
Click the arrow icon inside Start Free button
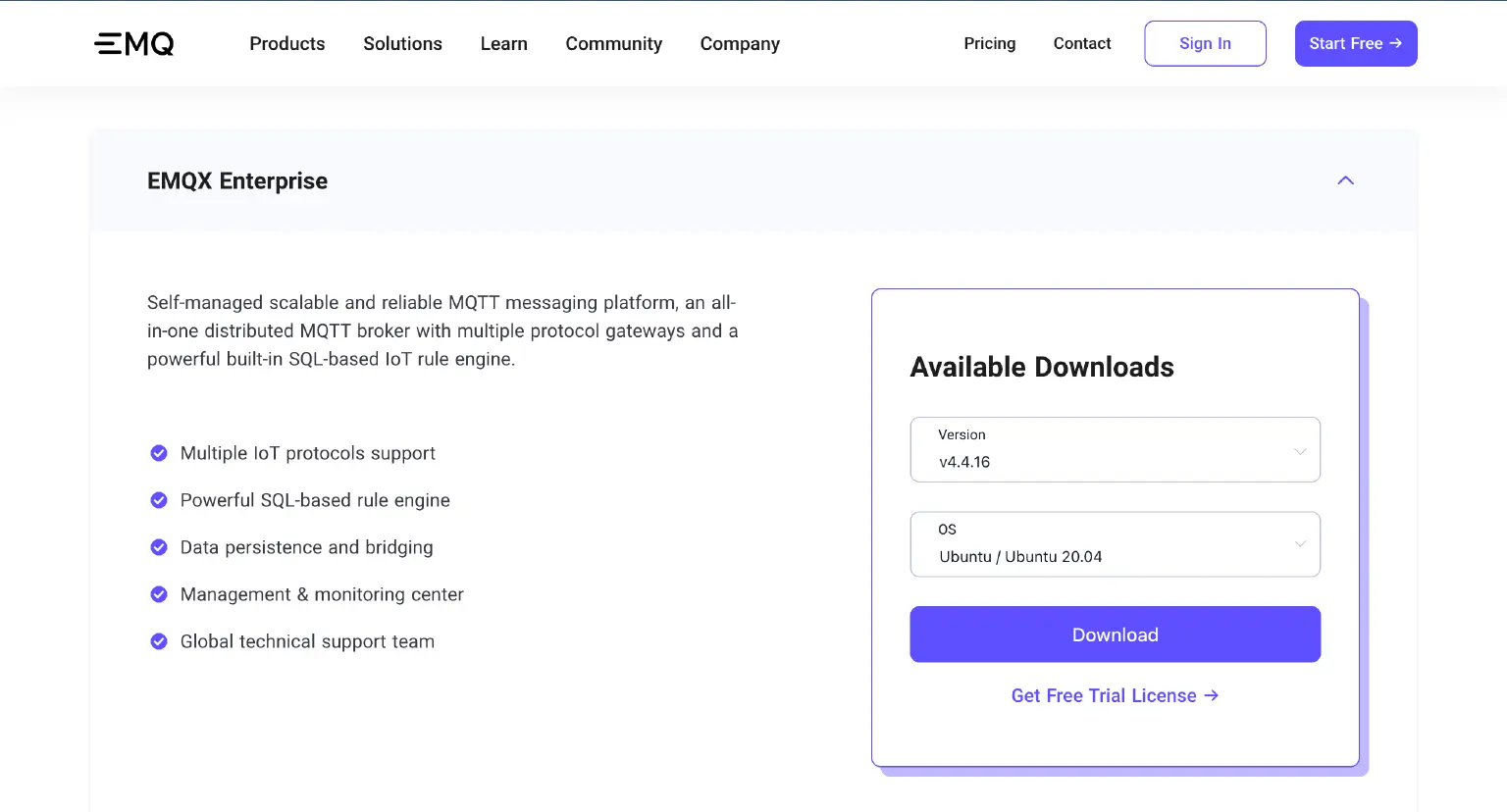point(1397,43)
